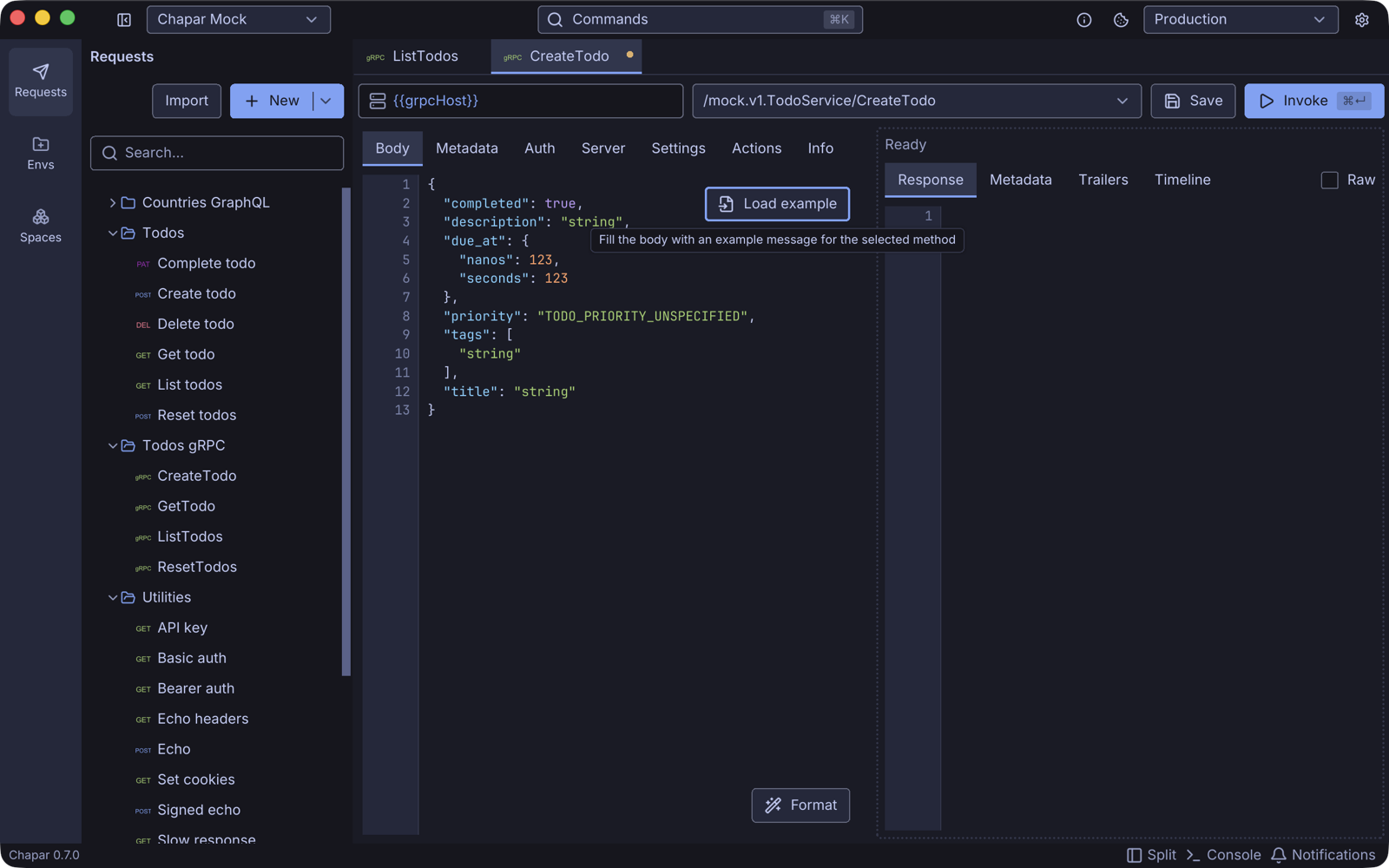Open the Console from status bar

pyautogui.click(x=1224, y=855)
